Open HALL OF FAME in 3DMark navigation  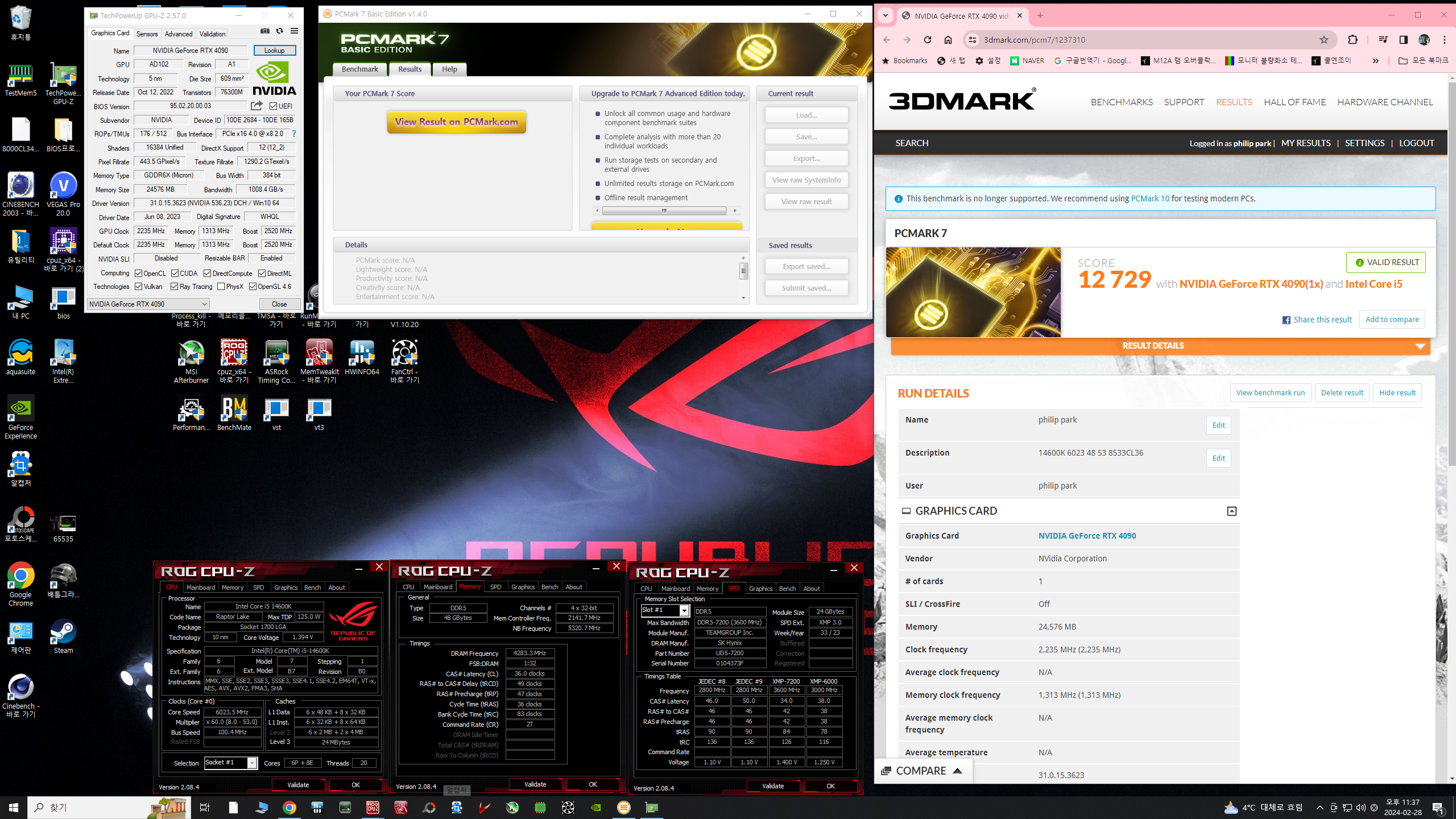click(1294, 102)
